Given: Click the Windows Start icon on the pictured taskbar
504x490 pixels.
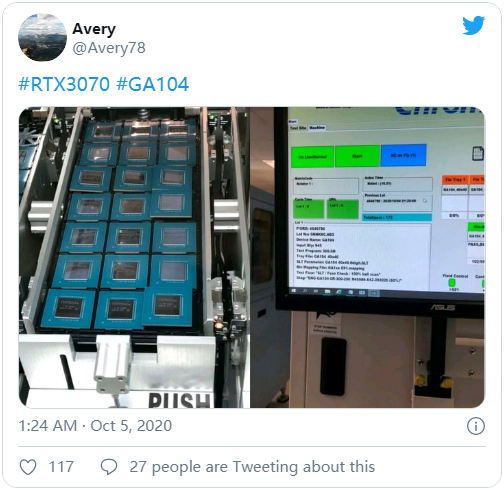Looking at the screenshot, I should (294, 291).
